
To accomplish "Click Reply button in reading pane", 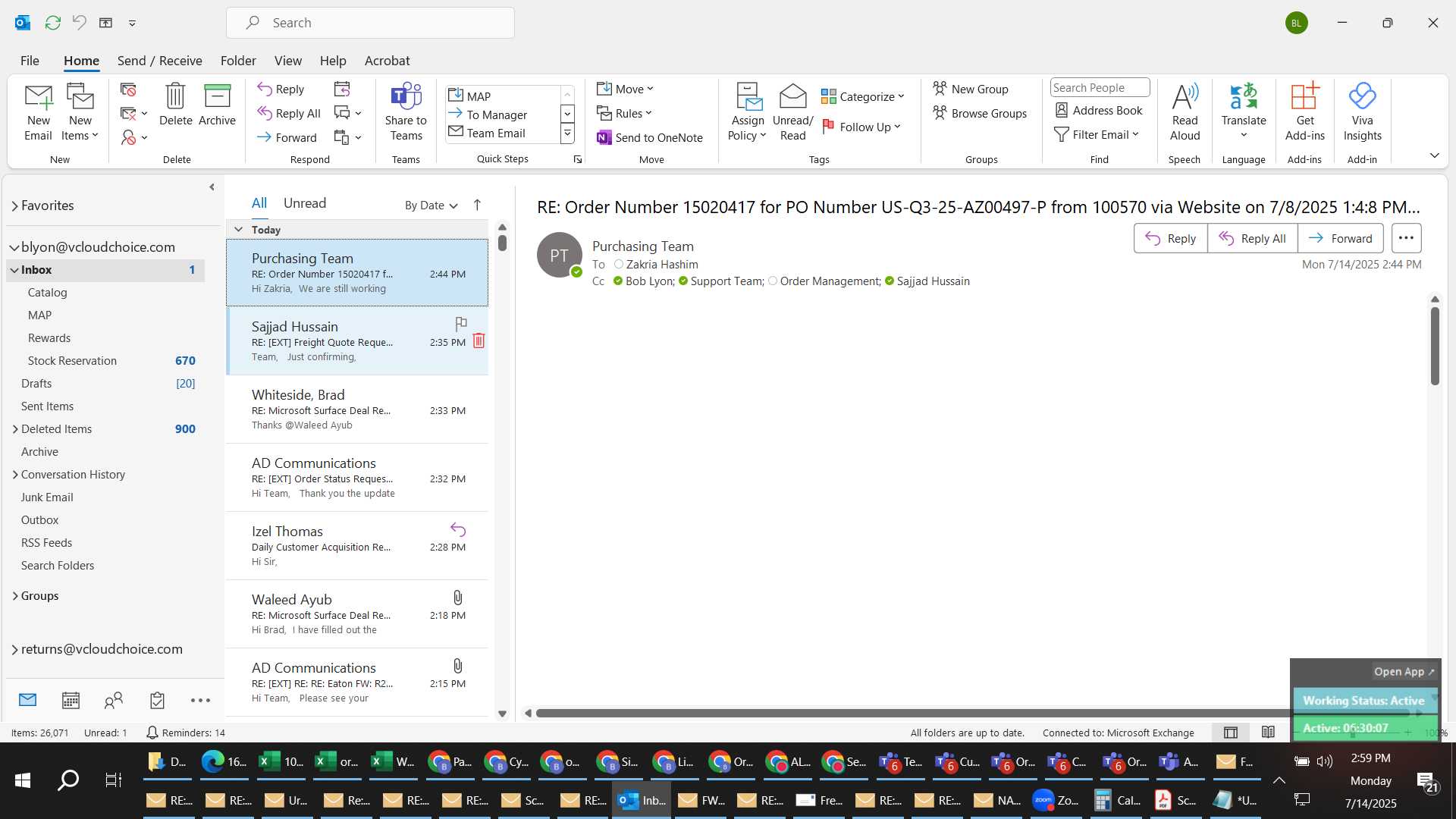I will click(x=1170, y=238).
